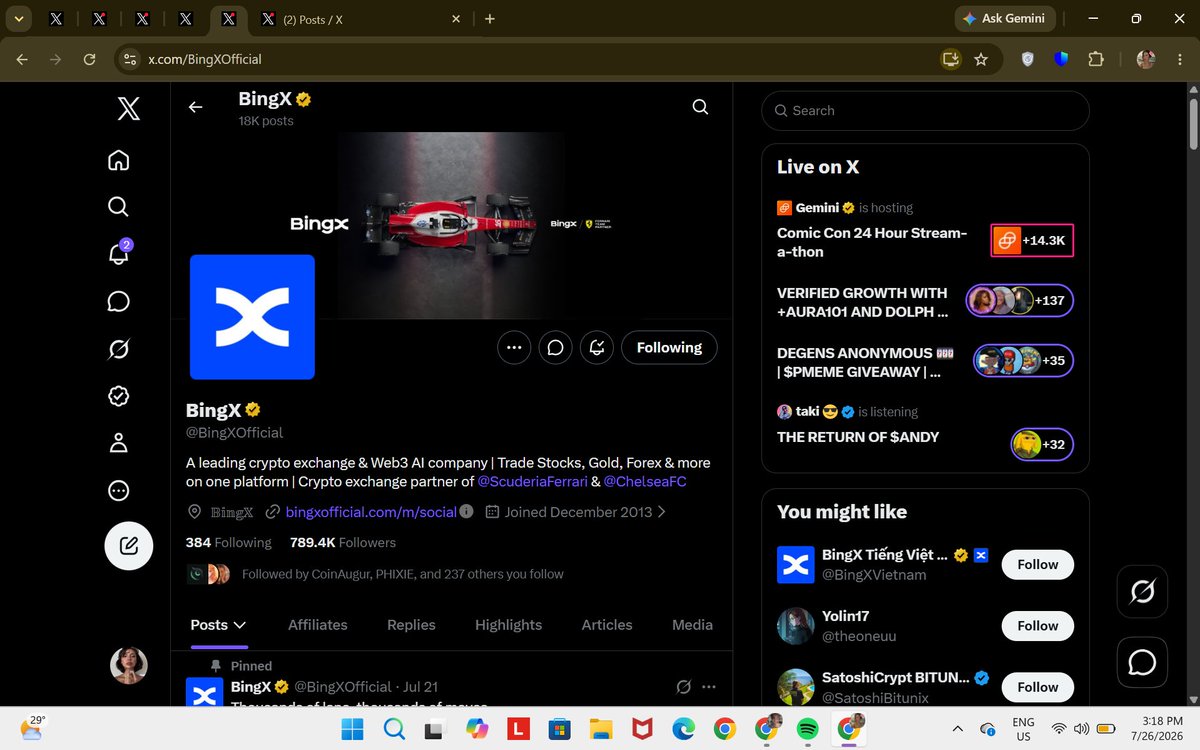View site information icon in address bar
This screenshot has height=750, width=1200.
click(129, 60)
